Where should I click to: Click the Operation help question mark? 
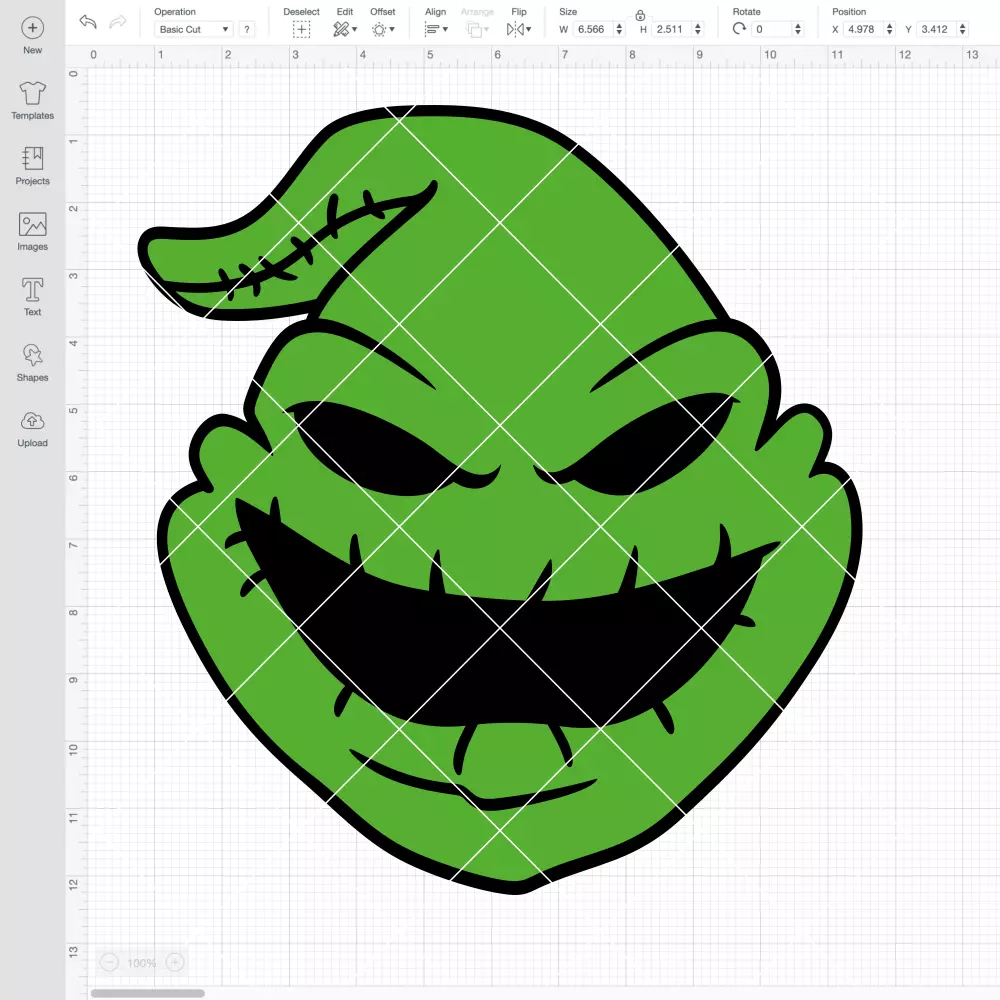[247, 29]
